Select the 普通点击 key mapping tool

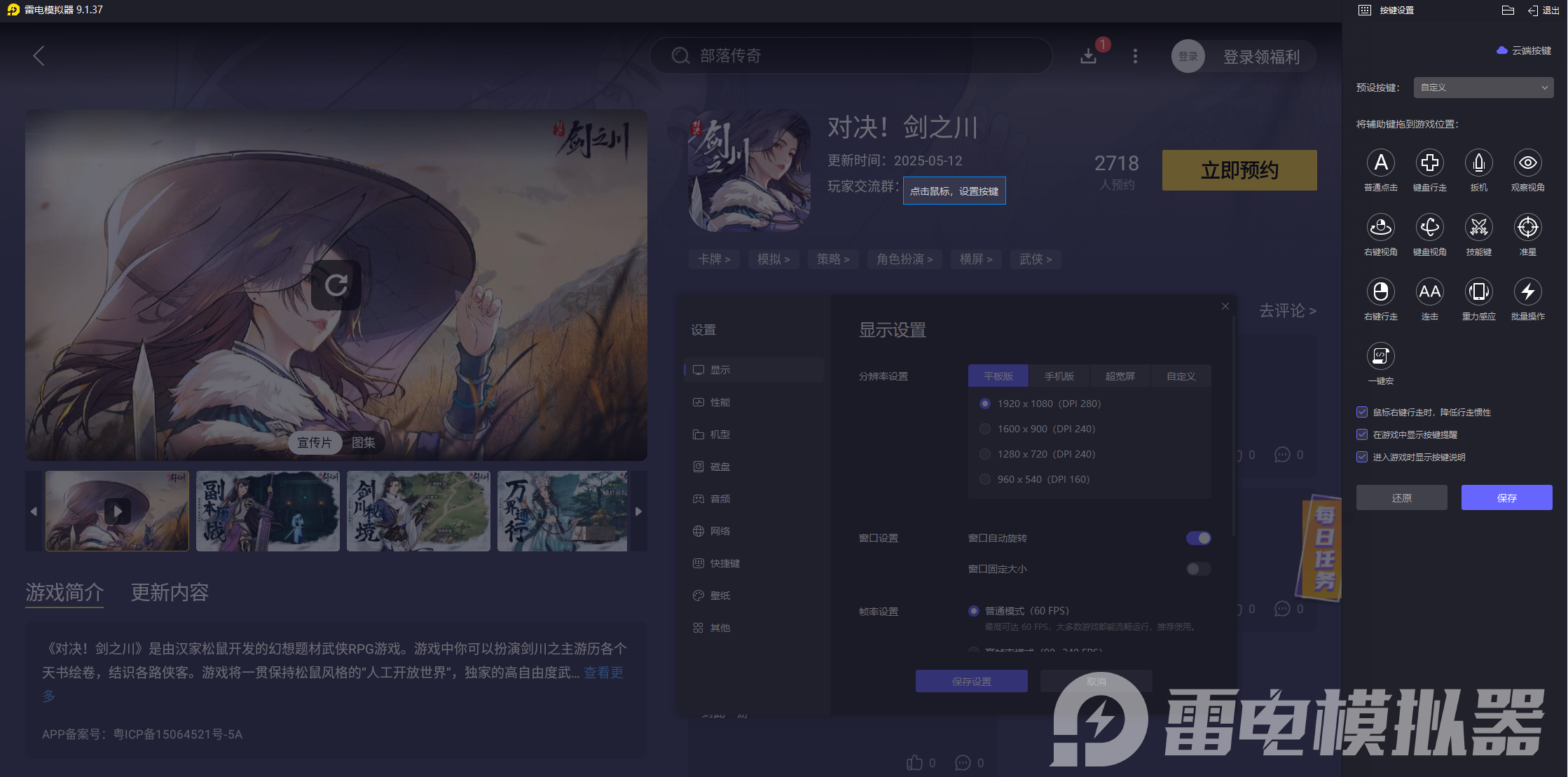(x=1381, y=163)
